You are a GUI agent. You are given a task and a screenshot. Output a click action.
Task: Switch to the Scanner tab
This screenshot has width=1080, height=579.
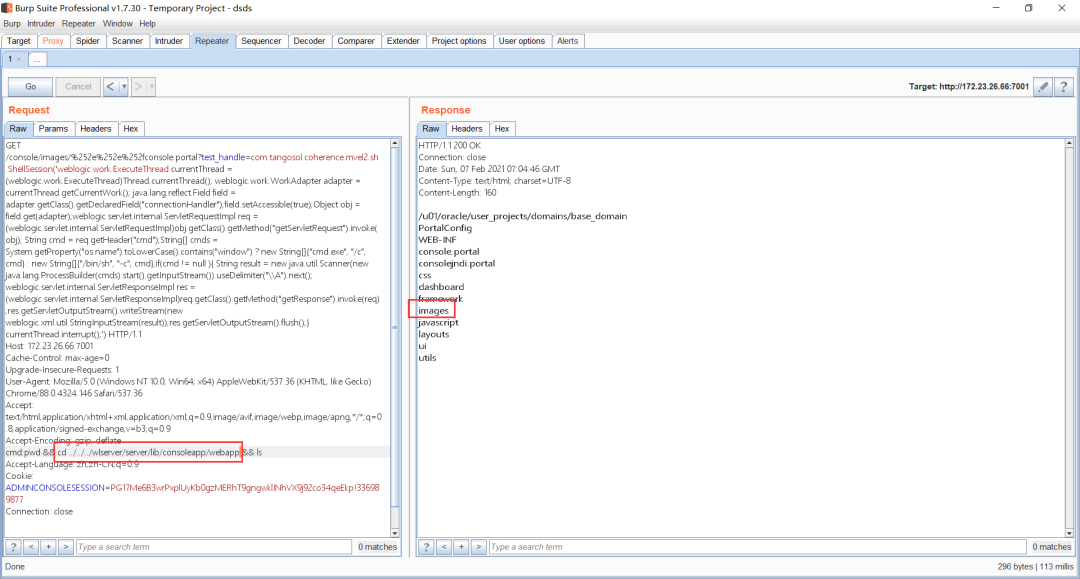127,41
